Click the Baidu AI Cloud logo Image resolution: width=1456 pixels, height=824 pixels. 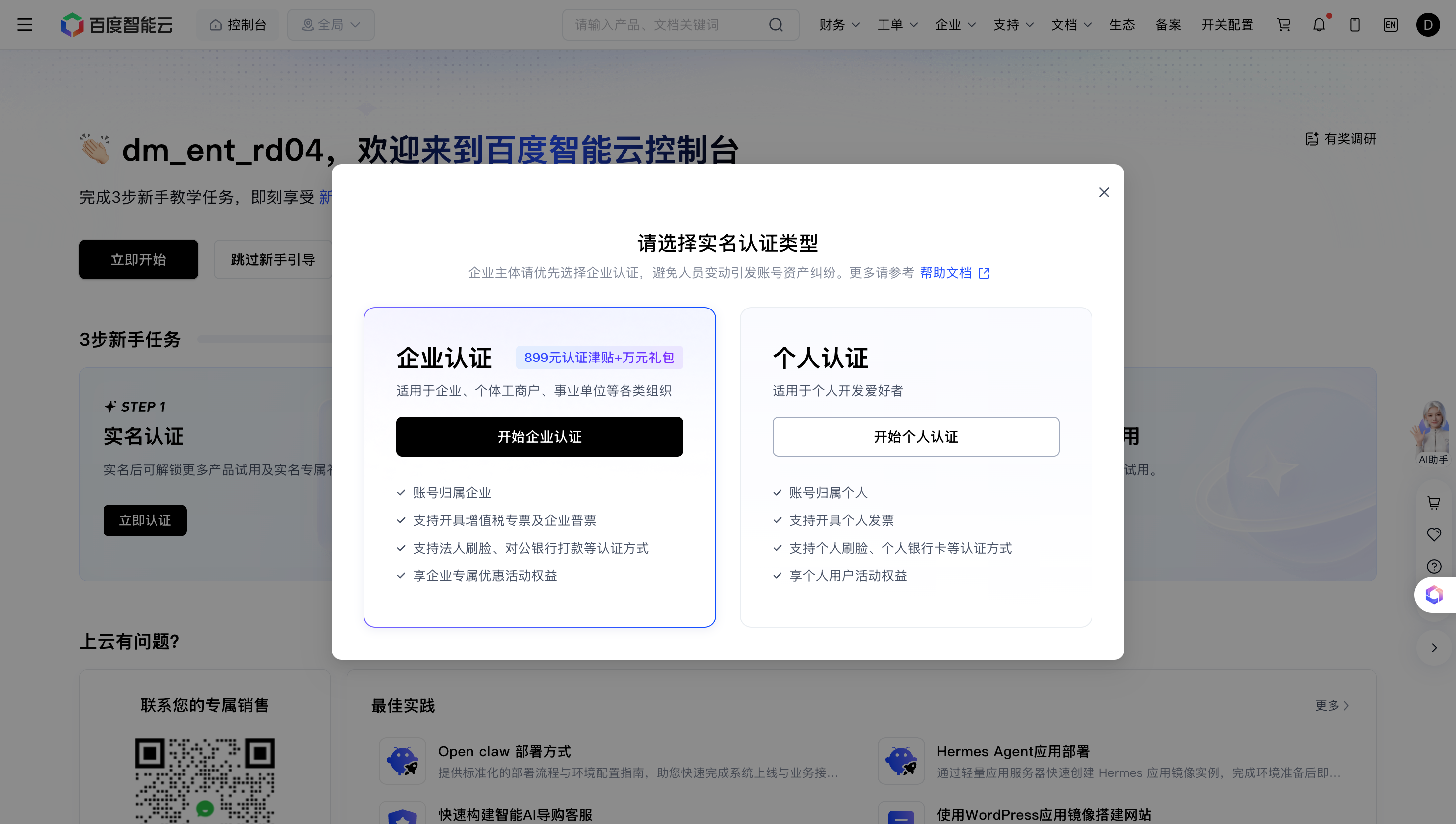pos(117,25)
